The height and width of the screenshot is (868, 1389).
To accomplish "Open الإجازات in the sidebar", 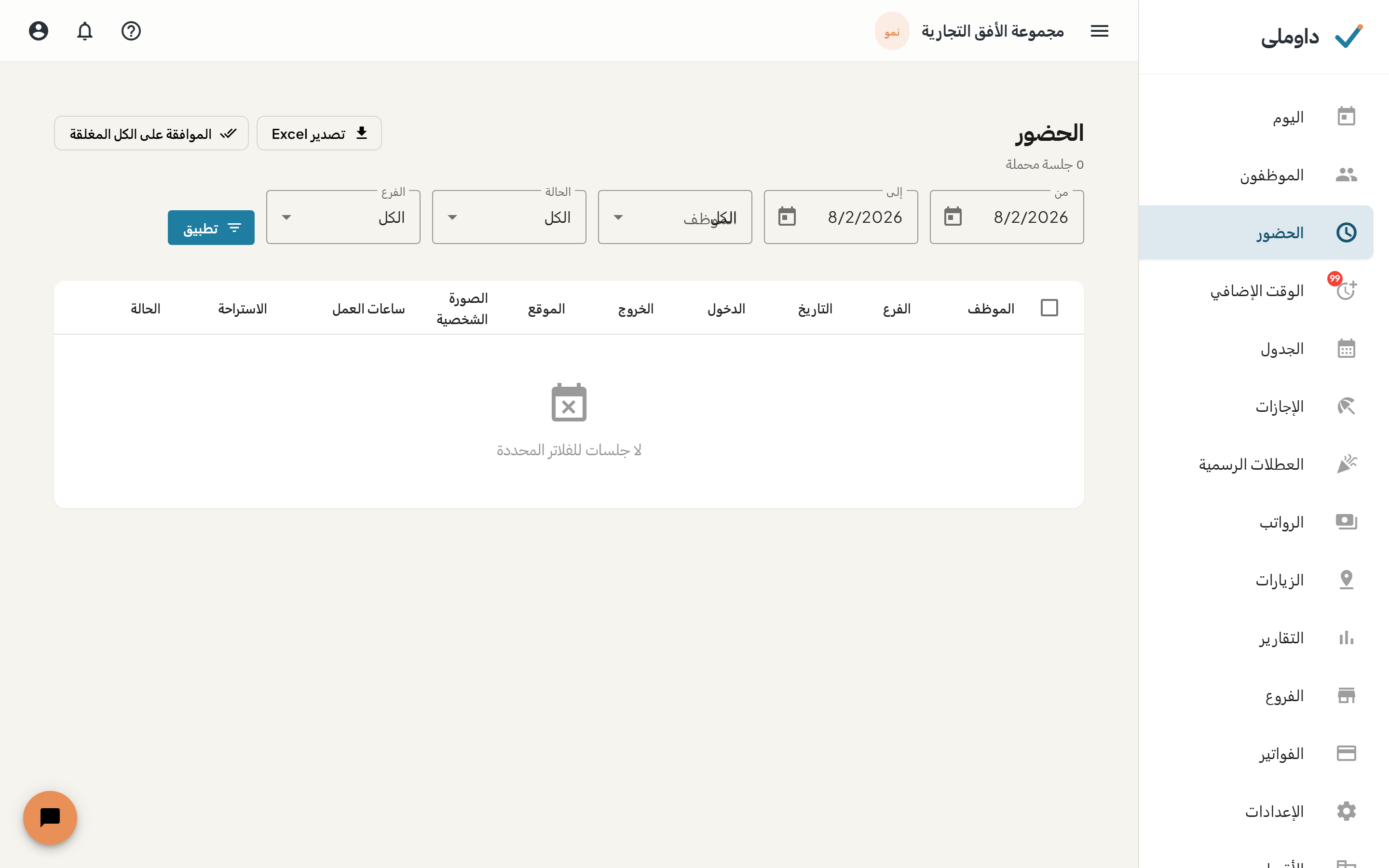I will coord(1256,407).
